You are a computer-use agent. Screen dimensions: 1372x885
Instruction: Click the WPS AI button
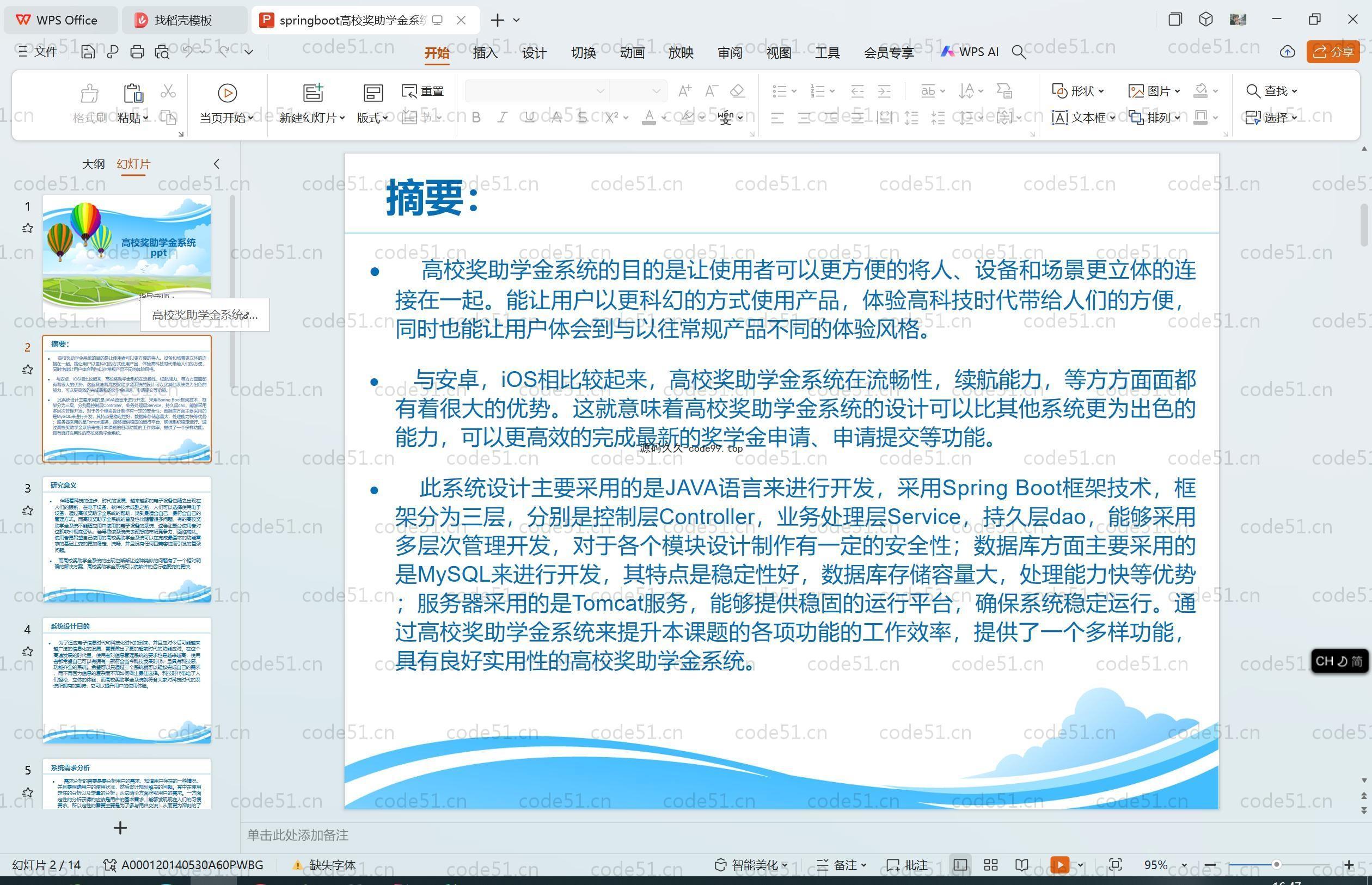tap(970, 52)
